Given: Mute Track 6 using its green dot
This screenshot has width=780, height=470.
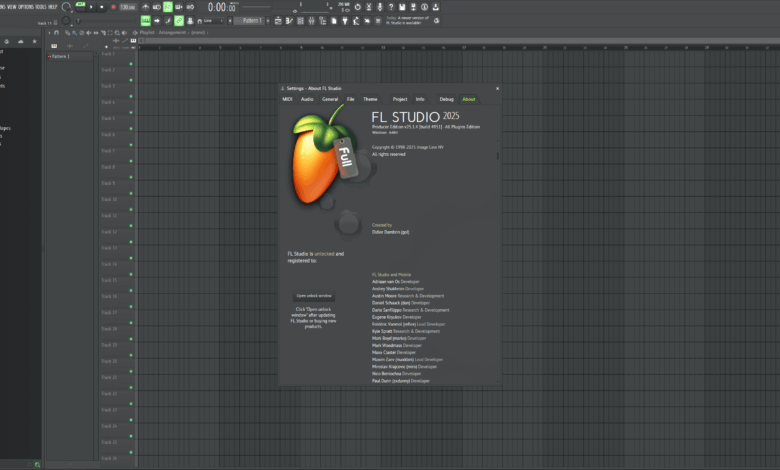Looking at the screenshot, I should point(131,145).
